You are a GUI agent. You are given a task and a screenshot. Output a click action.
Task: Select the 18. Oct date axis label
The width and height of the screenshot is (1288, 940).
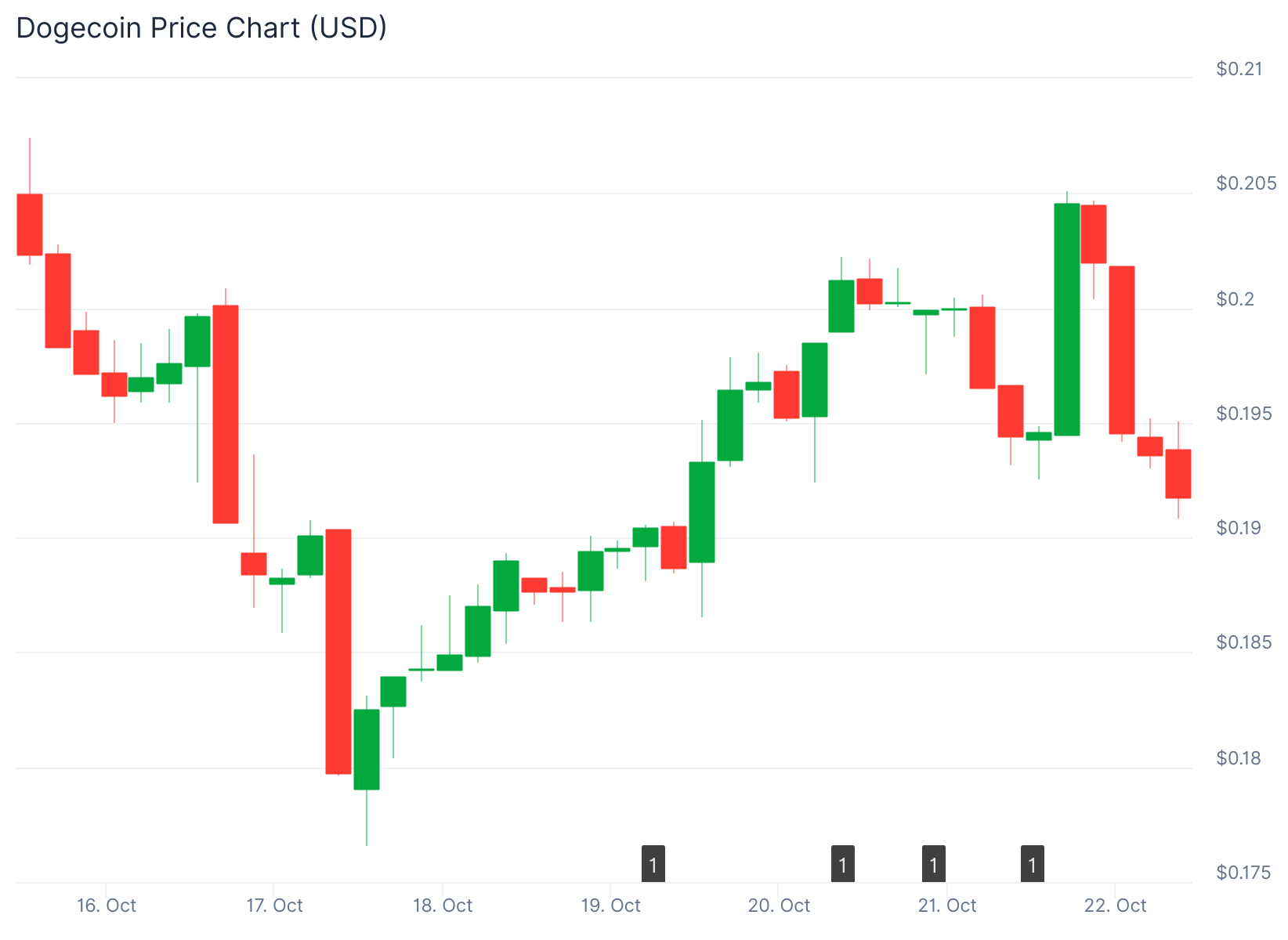[443, 906]
